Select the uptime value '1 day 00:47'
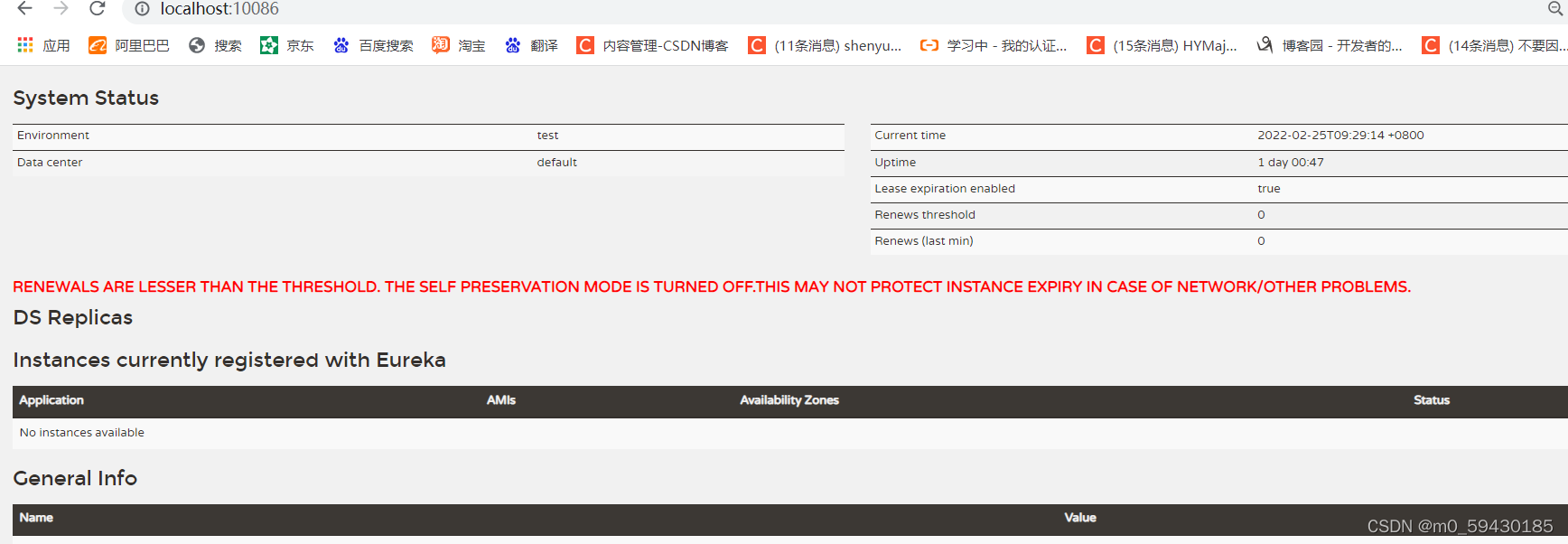The image size is (1568, 544). click(1290, 163)
